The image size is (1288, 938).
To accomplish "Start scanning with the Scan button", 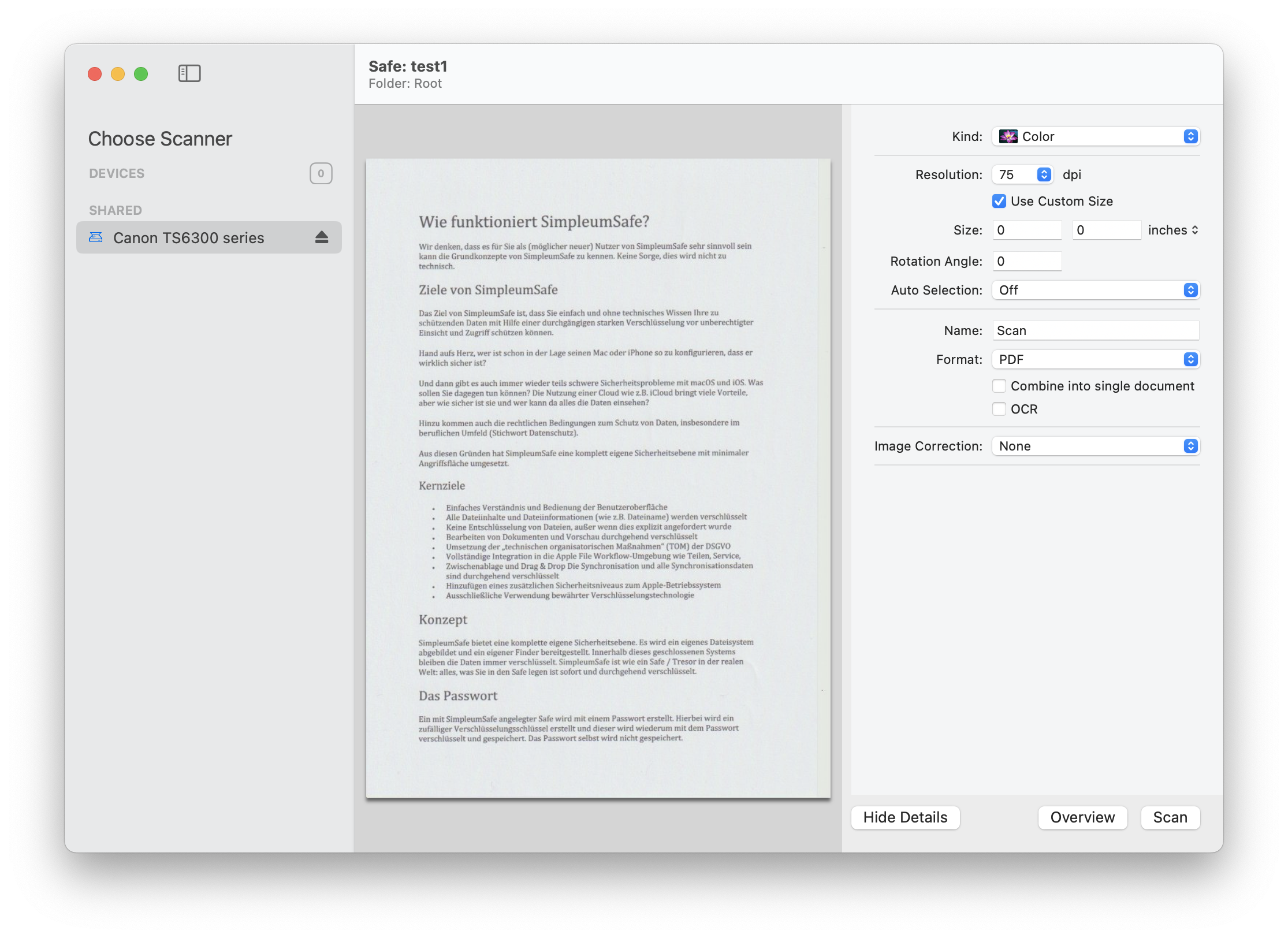I will [1170, 817].
